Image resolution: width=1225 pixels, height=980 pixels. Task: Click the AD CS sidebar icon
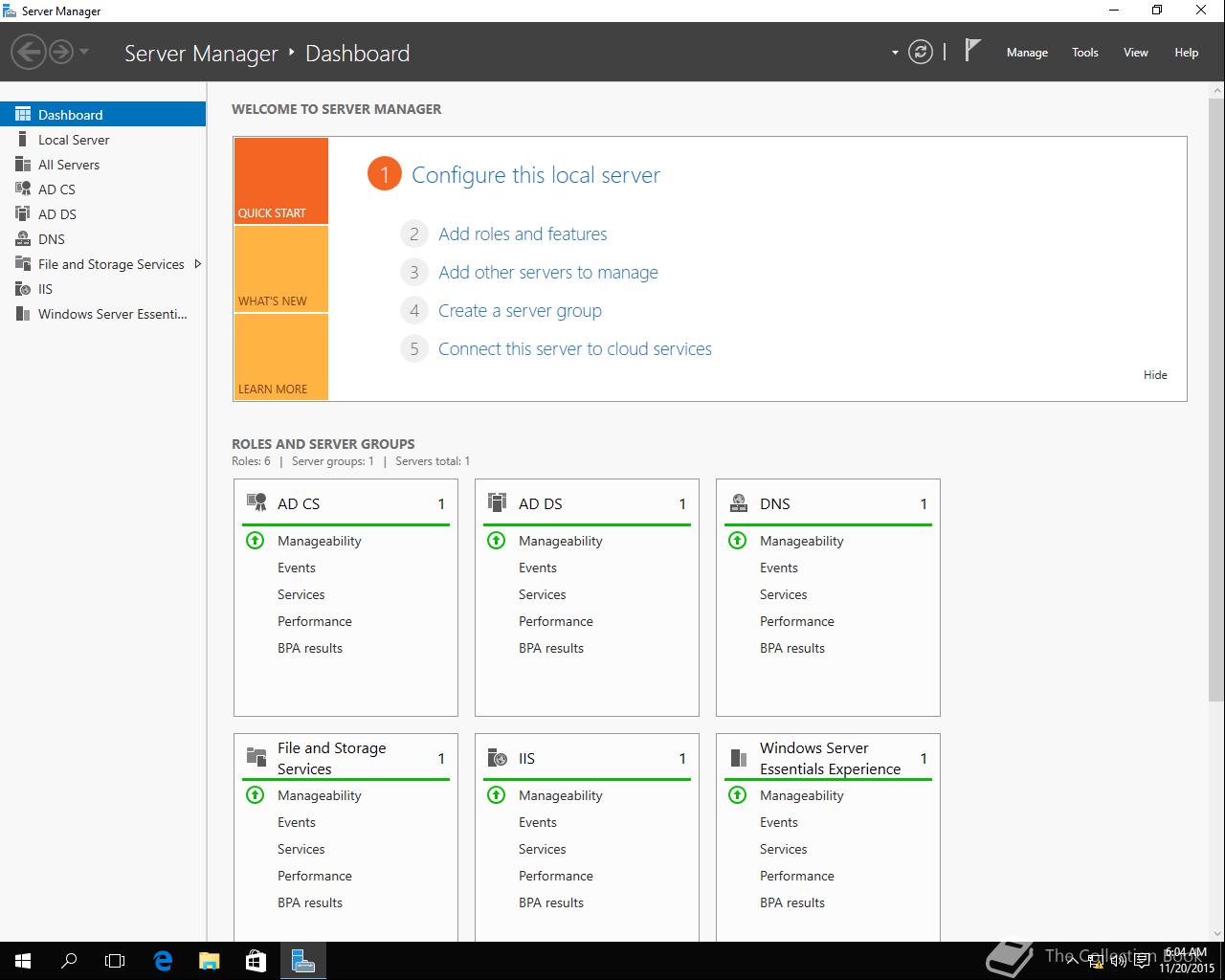[23, 189]
